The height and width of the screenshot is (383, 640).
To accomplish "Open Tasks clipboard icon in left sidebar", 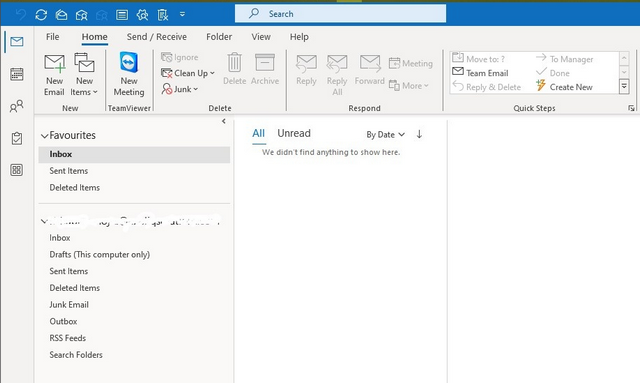I will tap(17, 138).
